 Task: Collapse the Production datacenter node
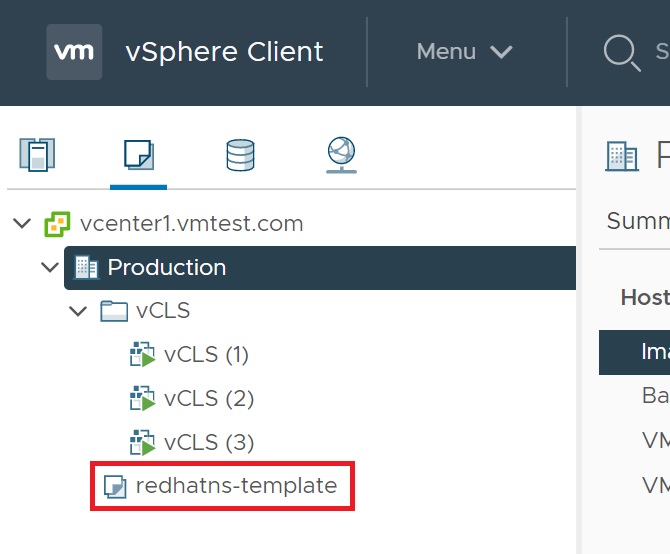click(x=50, y=268)
